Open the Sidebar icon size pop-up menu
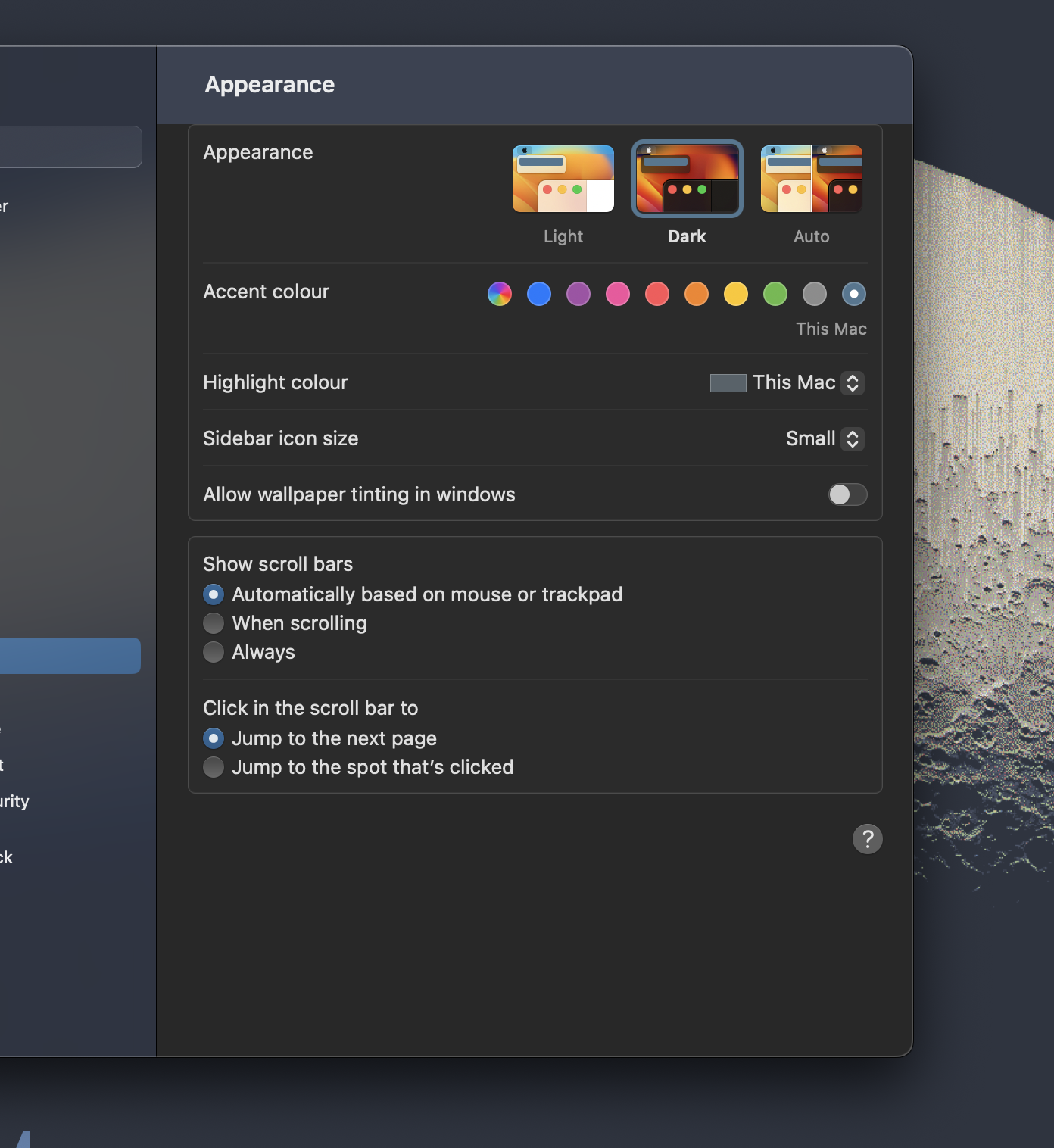Viewport: 1054px width, 1148px height. (x=825, y=438)
